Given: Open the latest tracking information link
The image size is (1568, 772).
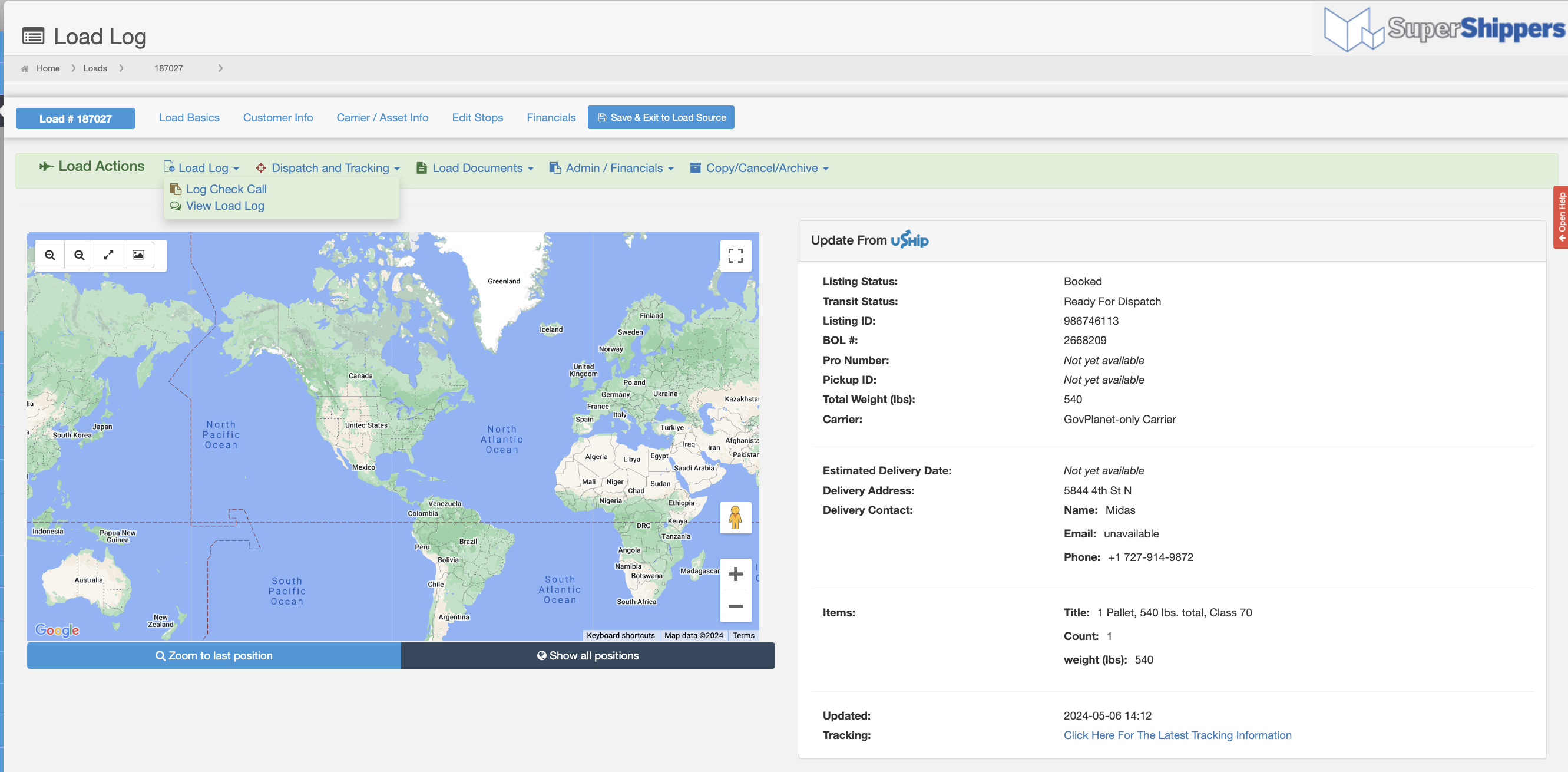Looking at the screenshot, I should (1177, 735).
